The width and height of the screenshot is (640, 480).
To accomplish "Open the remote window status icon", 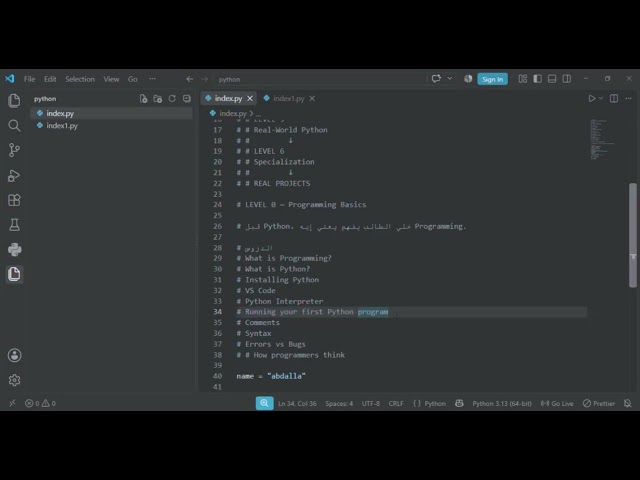I will 12,403.
